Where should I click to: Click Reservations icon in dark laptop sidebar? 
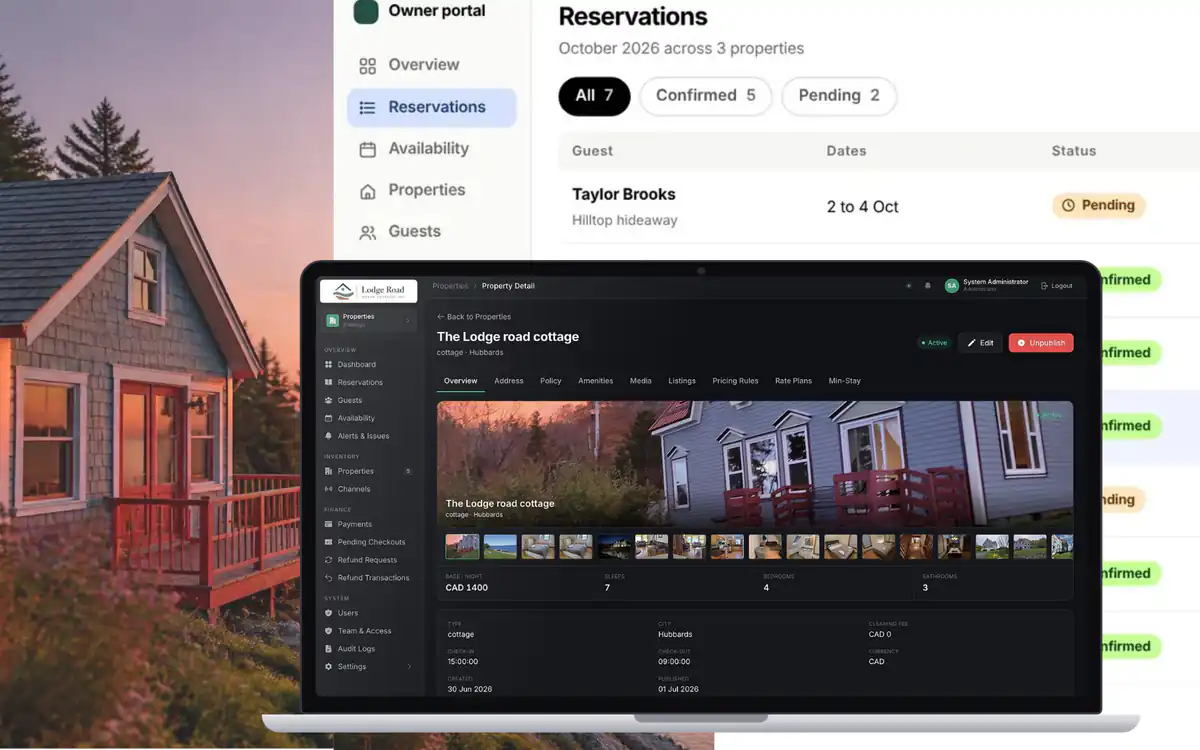(x=328, y=383)
